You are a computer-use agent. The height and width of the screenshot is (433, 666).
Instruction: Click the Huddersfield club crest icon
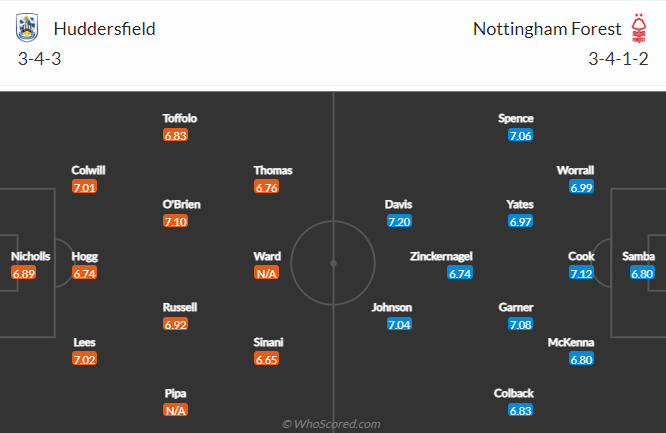point(27,28)
